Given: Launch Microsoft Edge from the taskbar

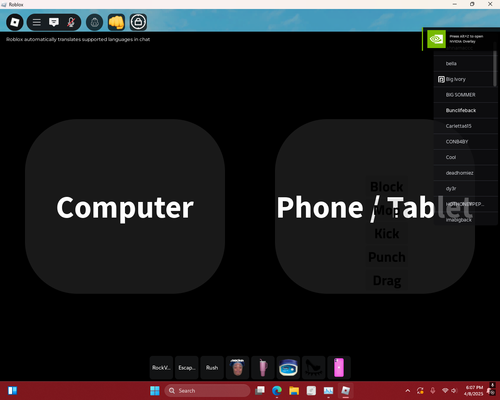Looking at the screenshot, I should 277,390.
